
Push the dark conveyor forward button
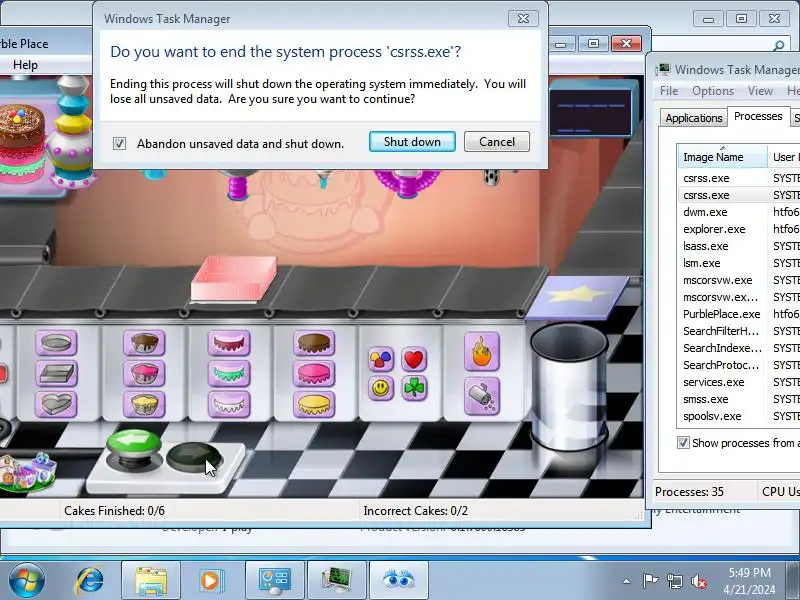point(194,457)
